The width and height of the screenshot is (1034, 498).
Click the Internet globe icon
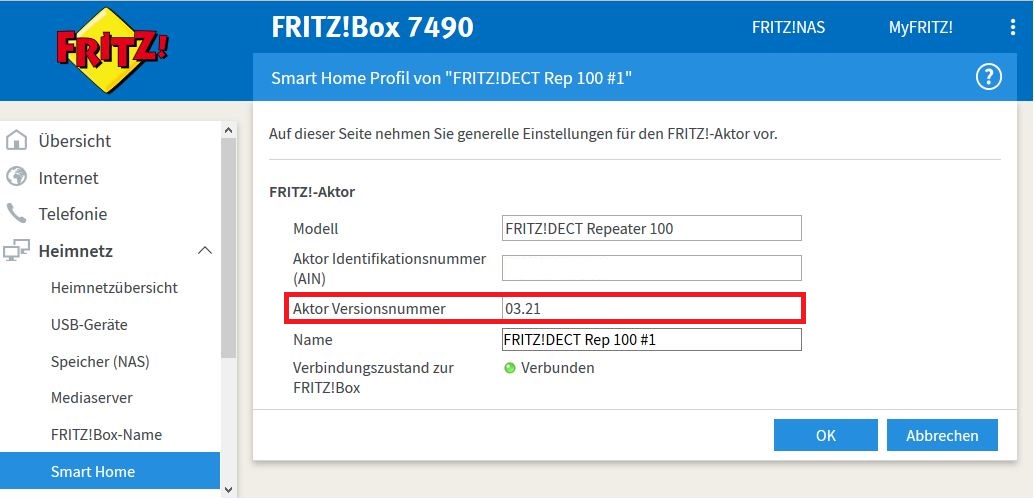coord(17,178)
